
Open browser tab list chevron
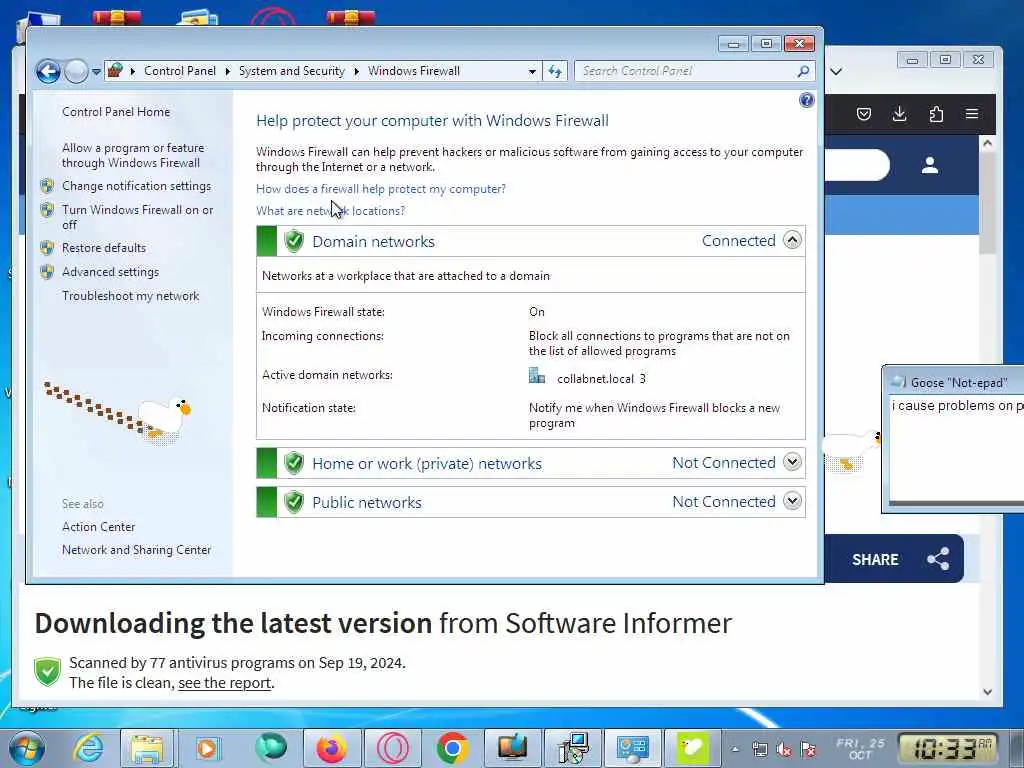point(836,71)
